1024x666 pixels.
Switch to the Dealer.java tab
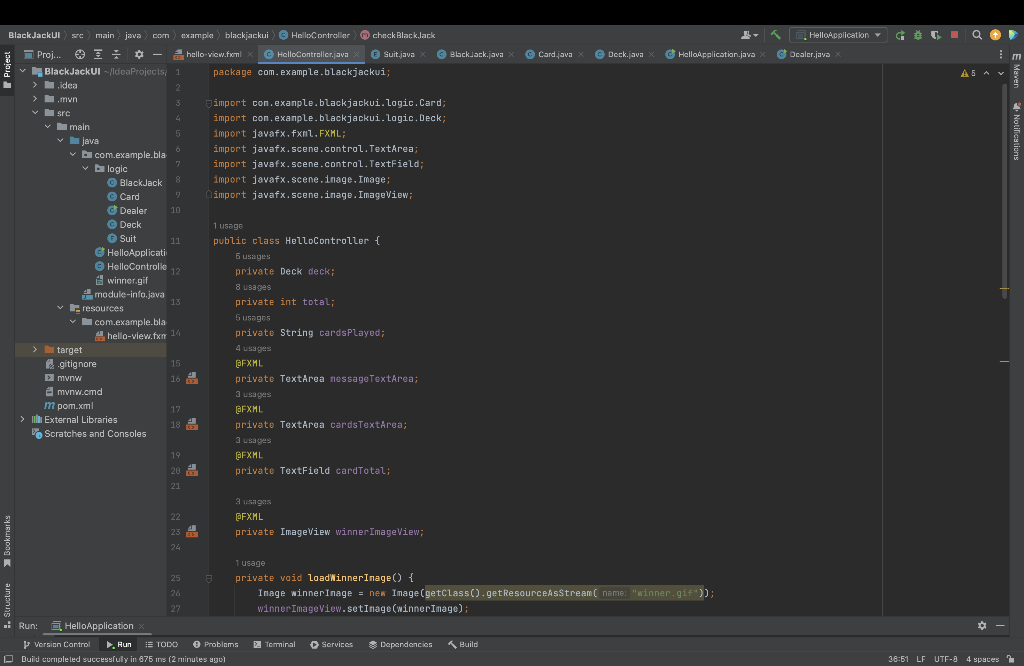click(809, 54)
